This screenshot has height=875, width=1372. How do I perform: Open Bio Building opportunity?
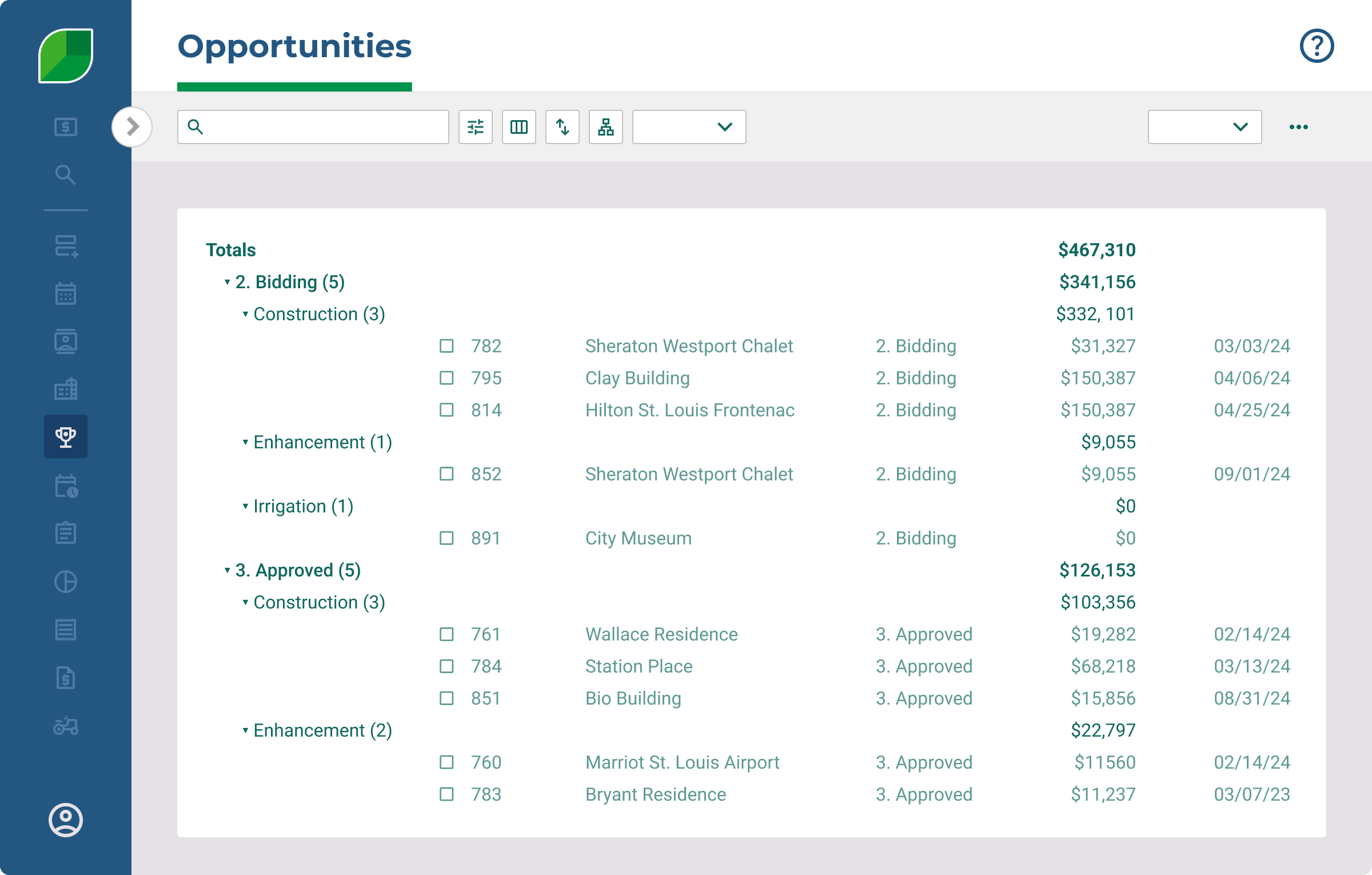[633, 698]
